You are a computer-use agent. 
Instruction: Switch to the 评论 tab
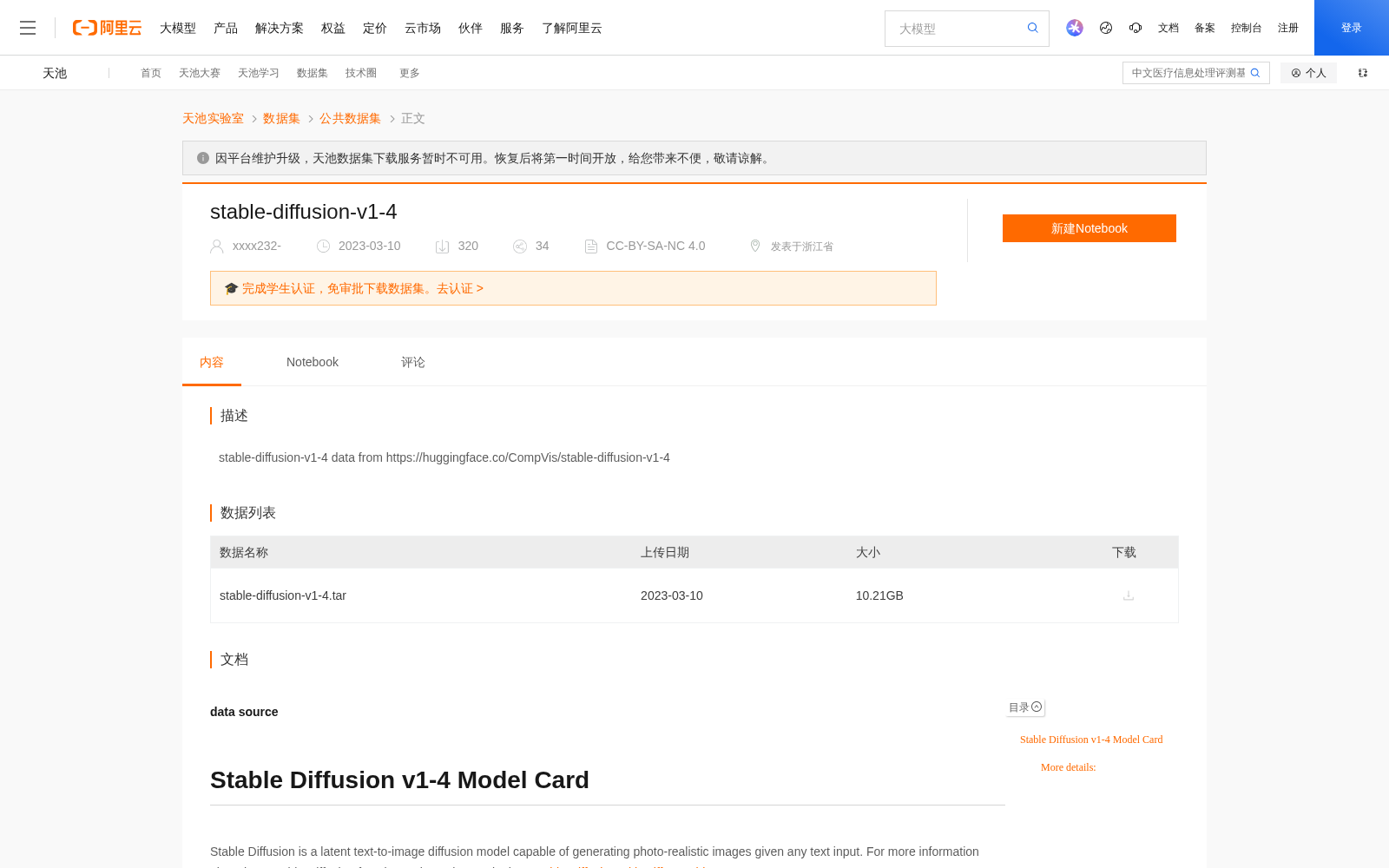click(413, 362)
